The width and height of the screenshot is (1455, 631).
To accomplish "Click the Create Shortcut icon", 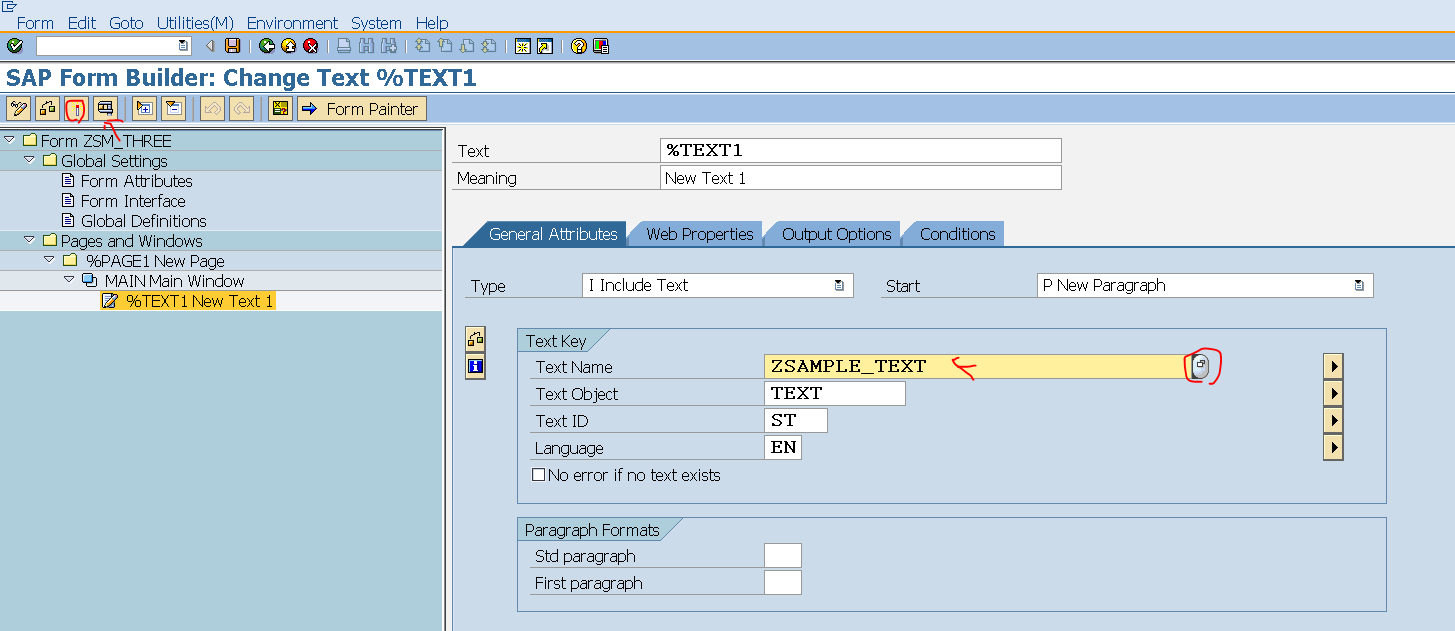I will click(x=544, y=46).
